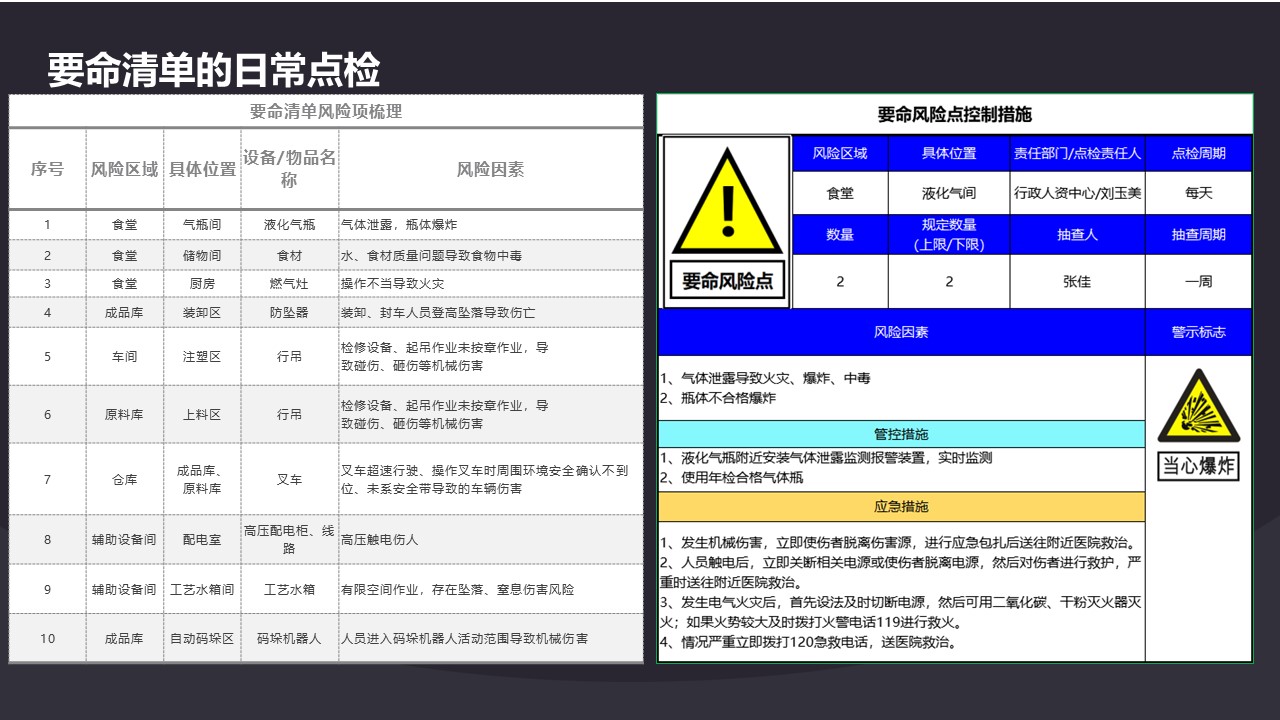Click the blue 责任部门/点检责任人 header cell
This screenshot has width=1280, height=720.
pyautogui.click(x=1077, y=153)
